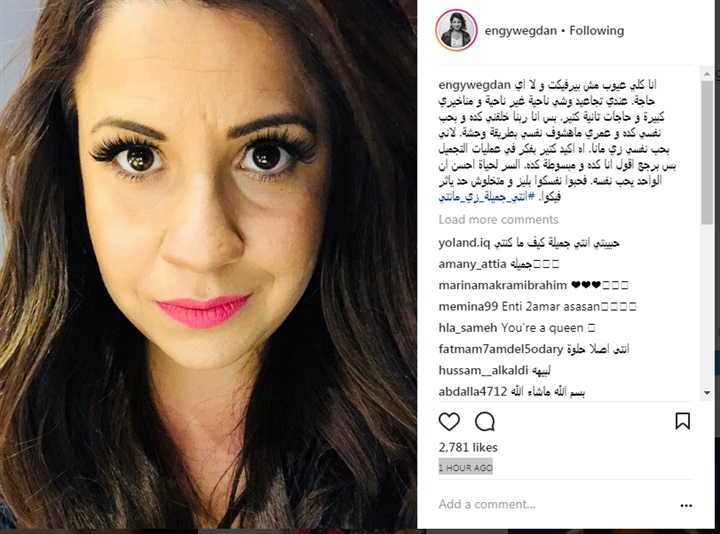Open the engywegdan username in header
Viewport: 720px width, 534px height.
coord(521,31)
